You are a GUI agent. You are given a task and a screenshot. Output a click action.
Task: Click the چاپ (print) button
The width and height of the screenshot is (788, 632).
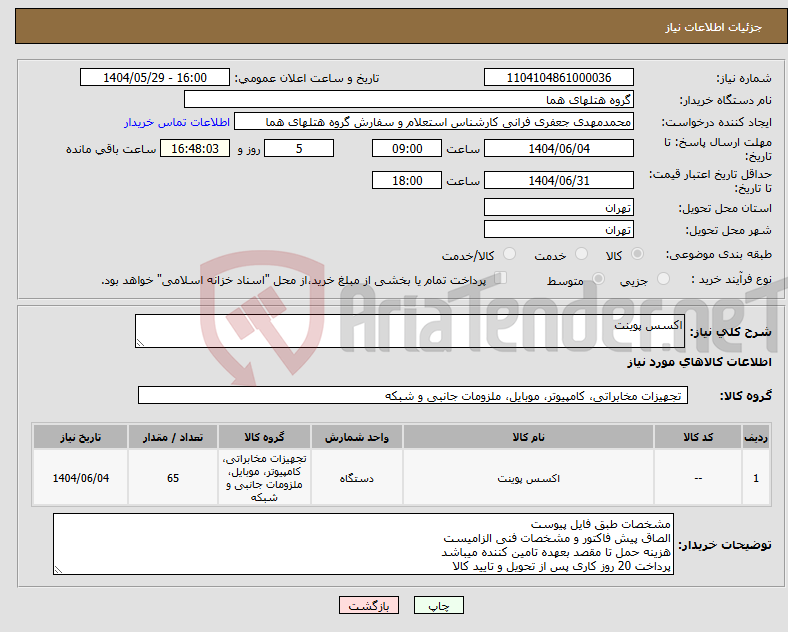[438, 605]
